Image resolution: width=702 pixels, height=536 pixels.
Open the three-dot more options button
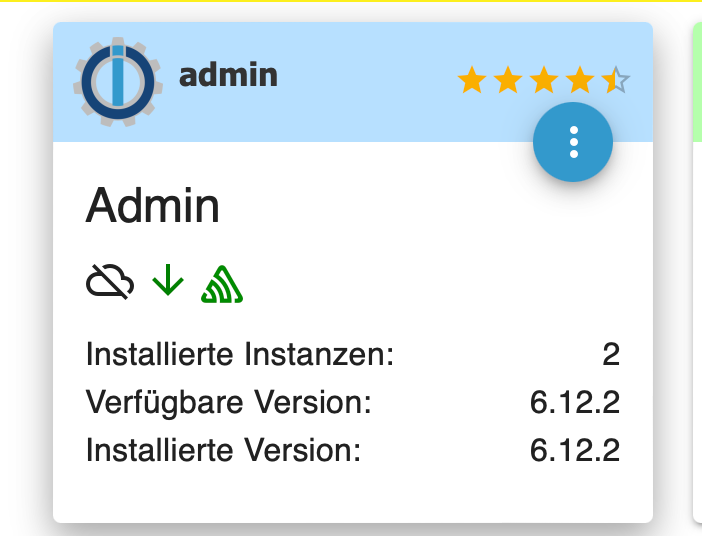pos(573,142)
